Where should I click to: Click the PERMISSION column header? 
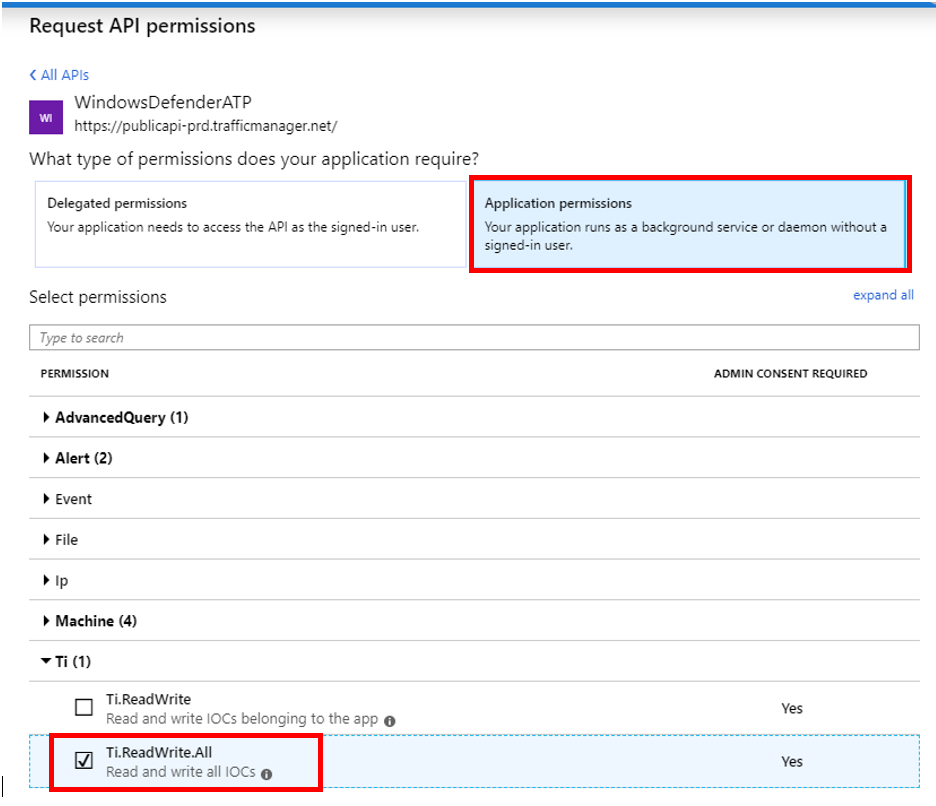coord(75,374)
